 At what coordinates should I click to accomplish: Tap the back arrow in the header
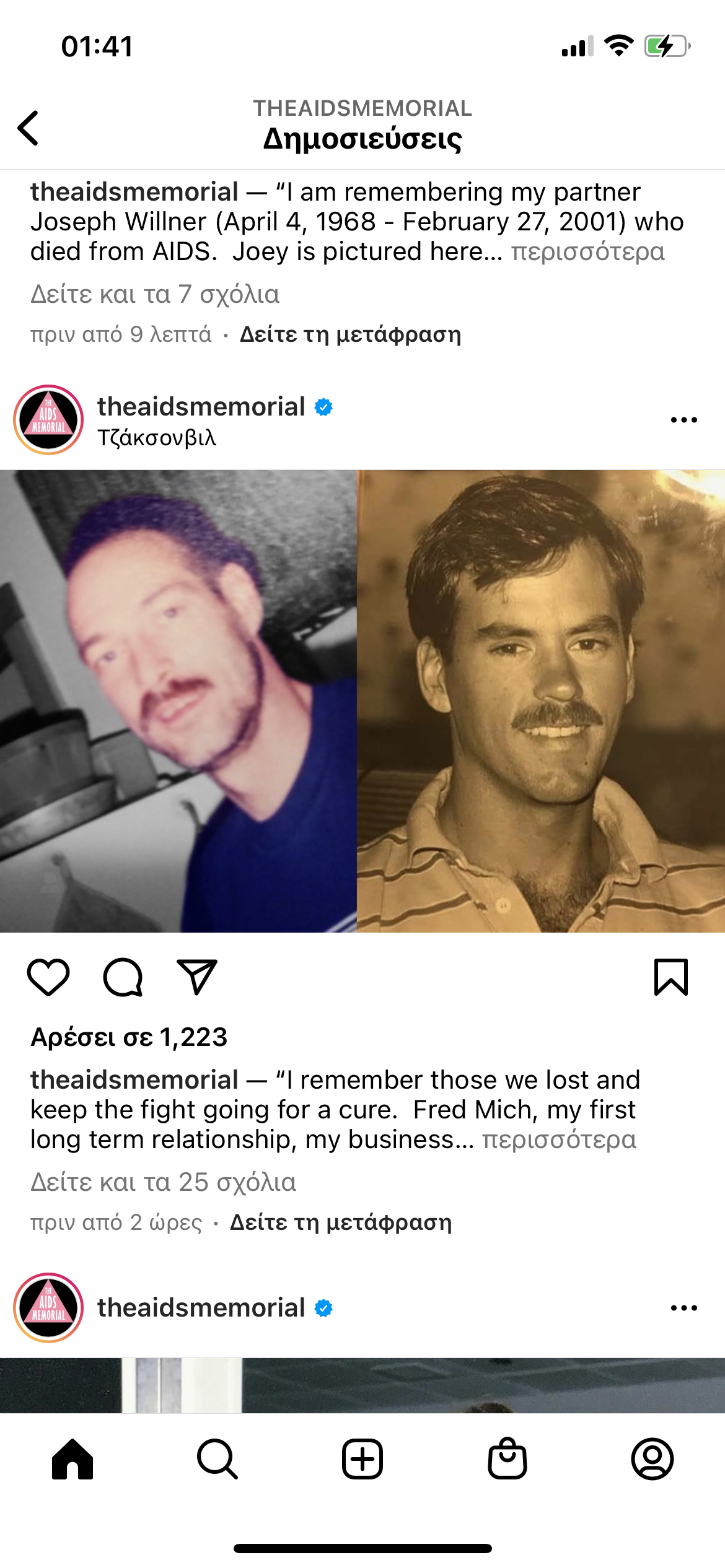pos(29,128)
